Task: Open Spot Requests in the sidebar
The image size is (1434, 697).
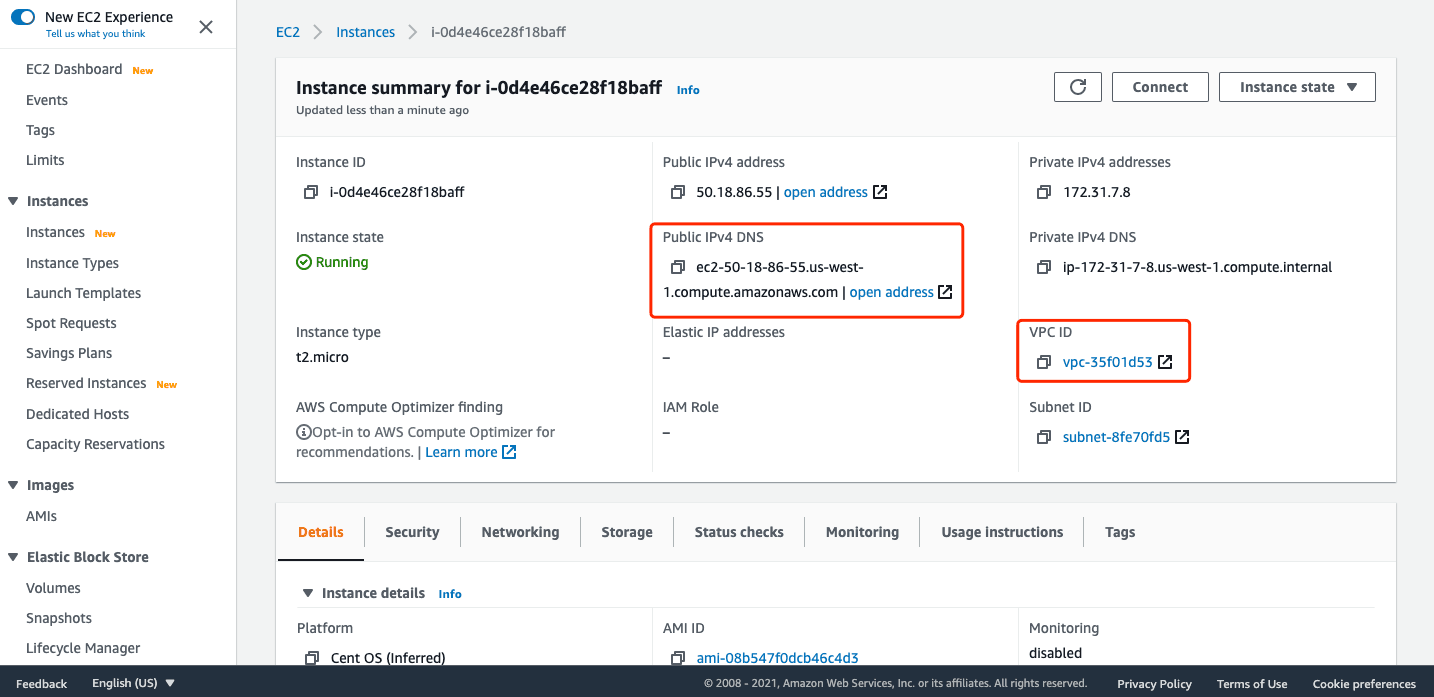Action: (x=71, y=323)
